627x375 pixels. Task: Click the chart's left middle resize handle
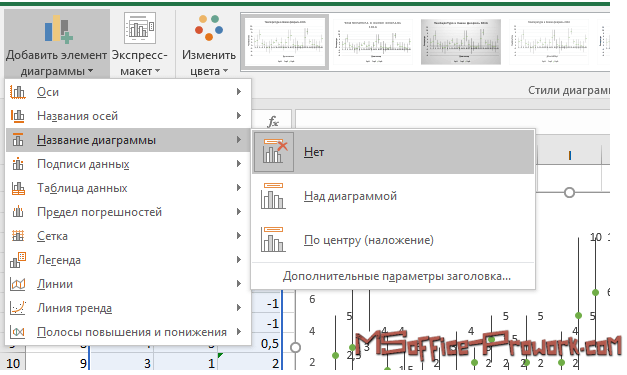[x=296, y=347]
